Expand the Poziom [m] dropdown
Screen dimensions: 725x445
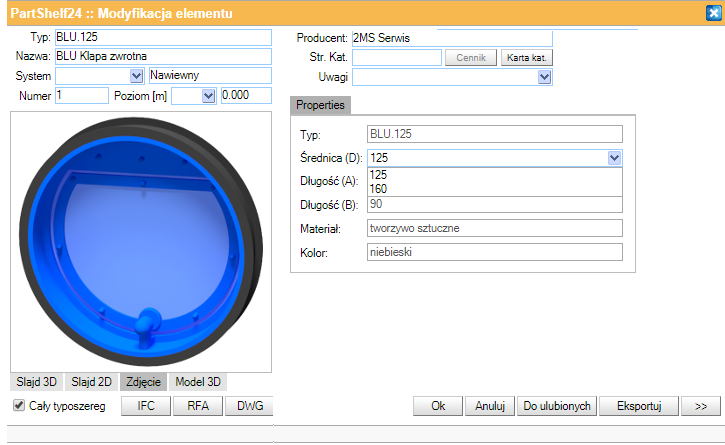208,95
